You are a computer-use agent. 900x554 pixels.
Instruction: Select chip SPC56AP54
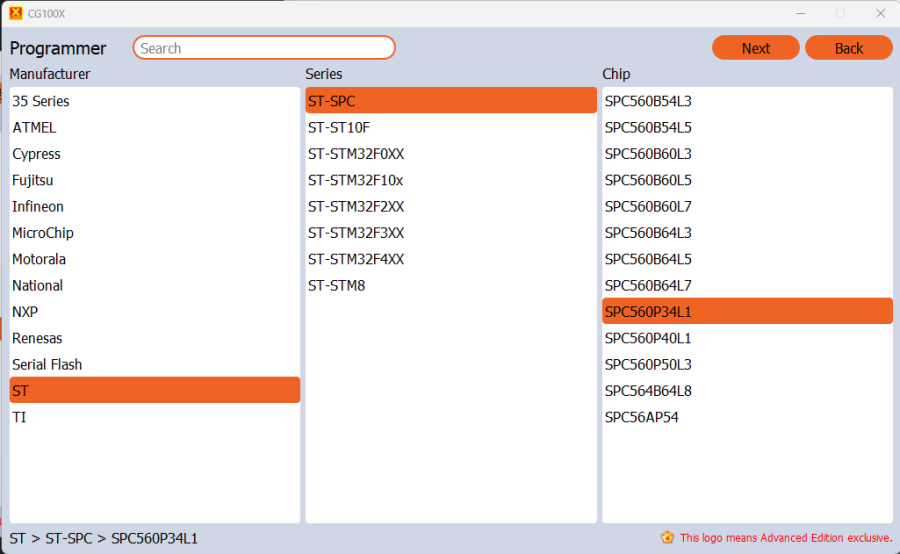[x=641, y=417]
